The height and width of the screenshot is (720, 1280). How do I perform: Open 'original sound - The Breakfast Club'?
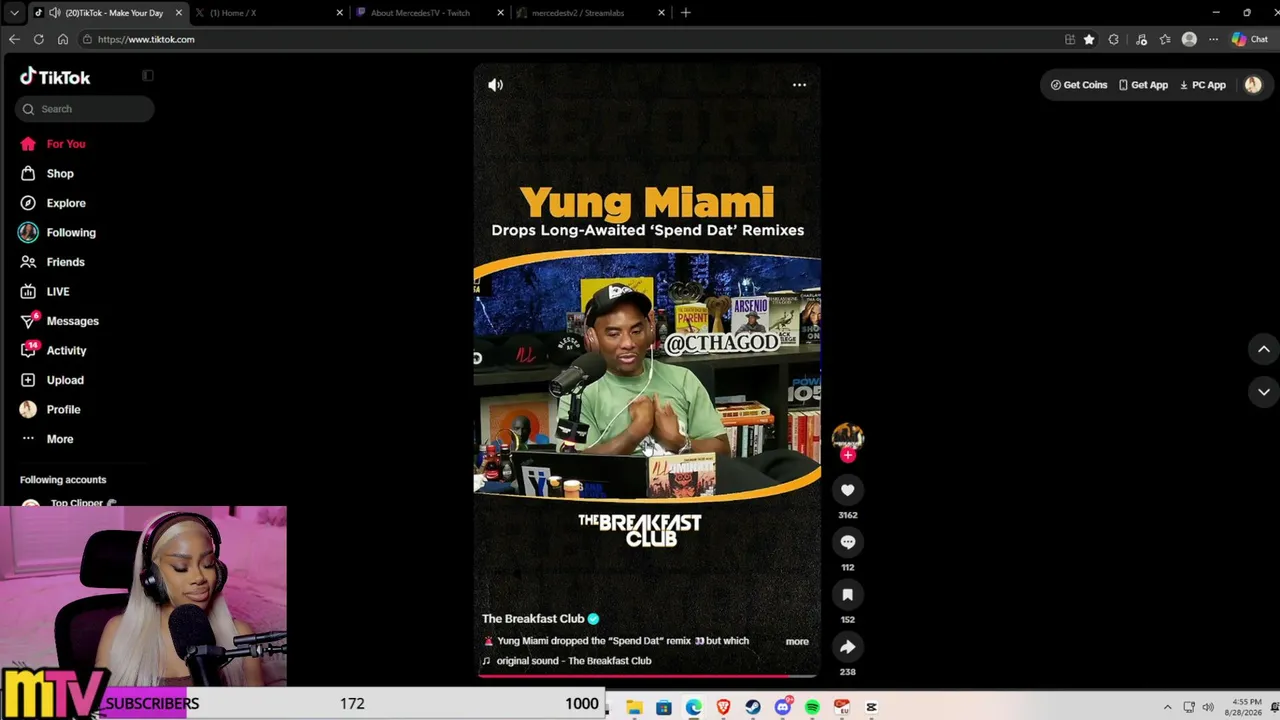tap(574, 661)
